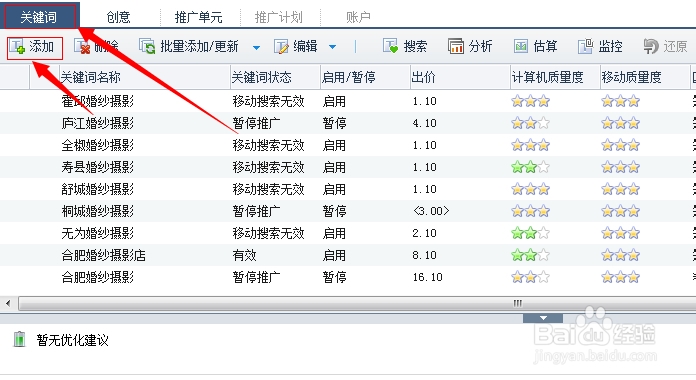The width and height of the screenshot is (696, 380).
Task: Click the battery optimization icon
Action: click(x=19, y=340)
